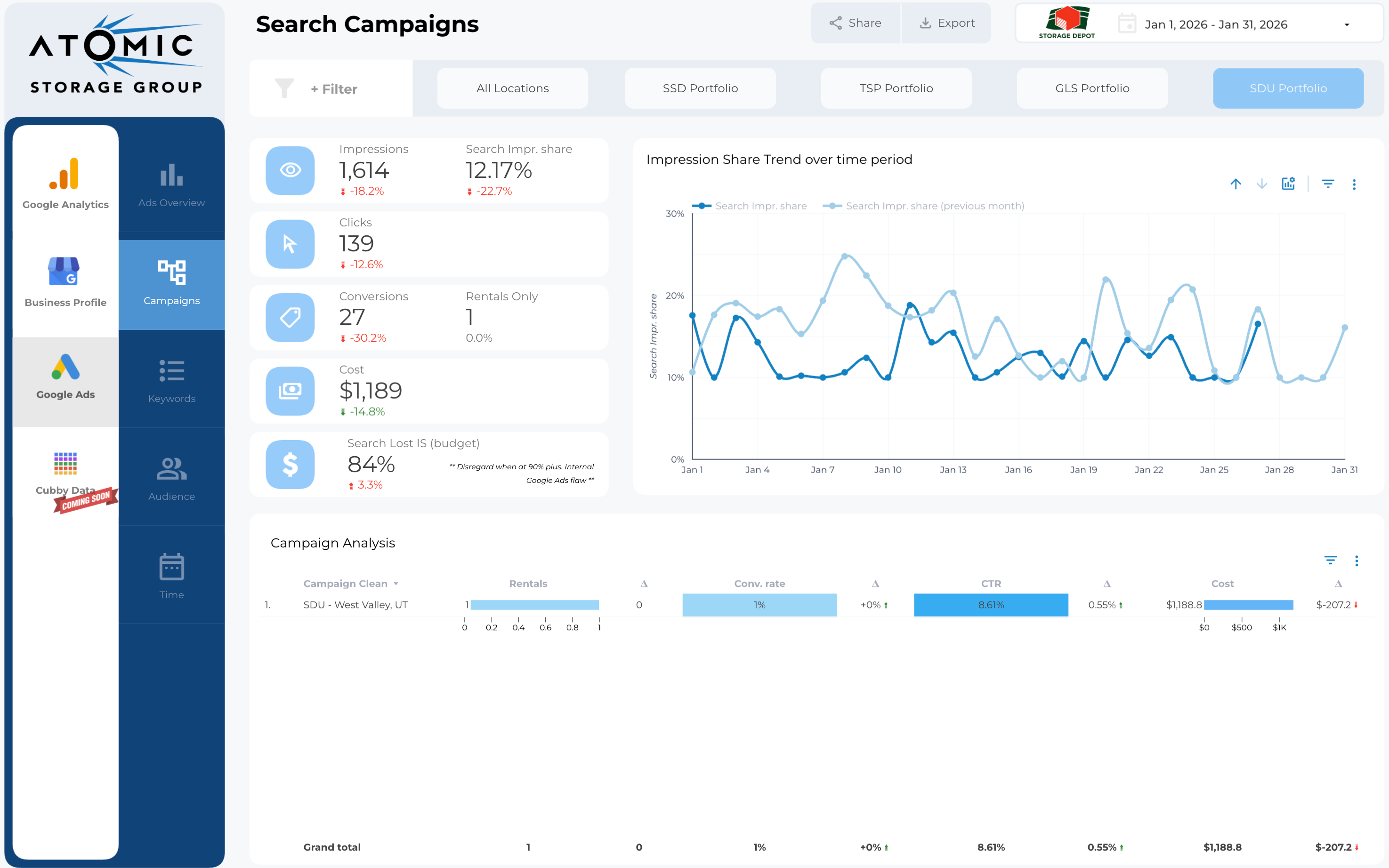Click the CTR 8.61% blue bar

(x=991, y=605)
